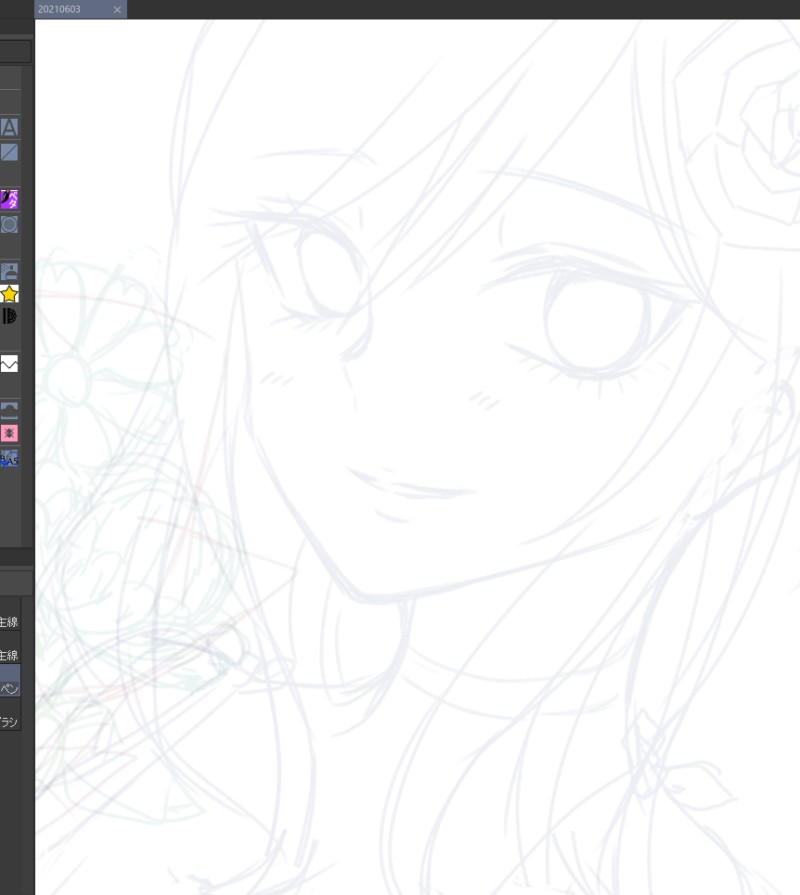
Task: Select the gray circle tool icon
Action: [x=9, y=224]
